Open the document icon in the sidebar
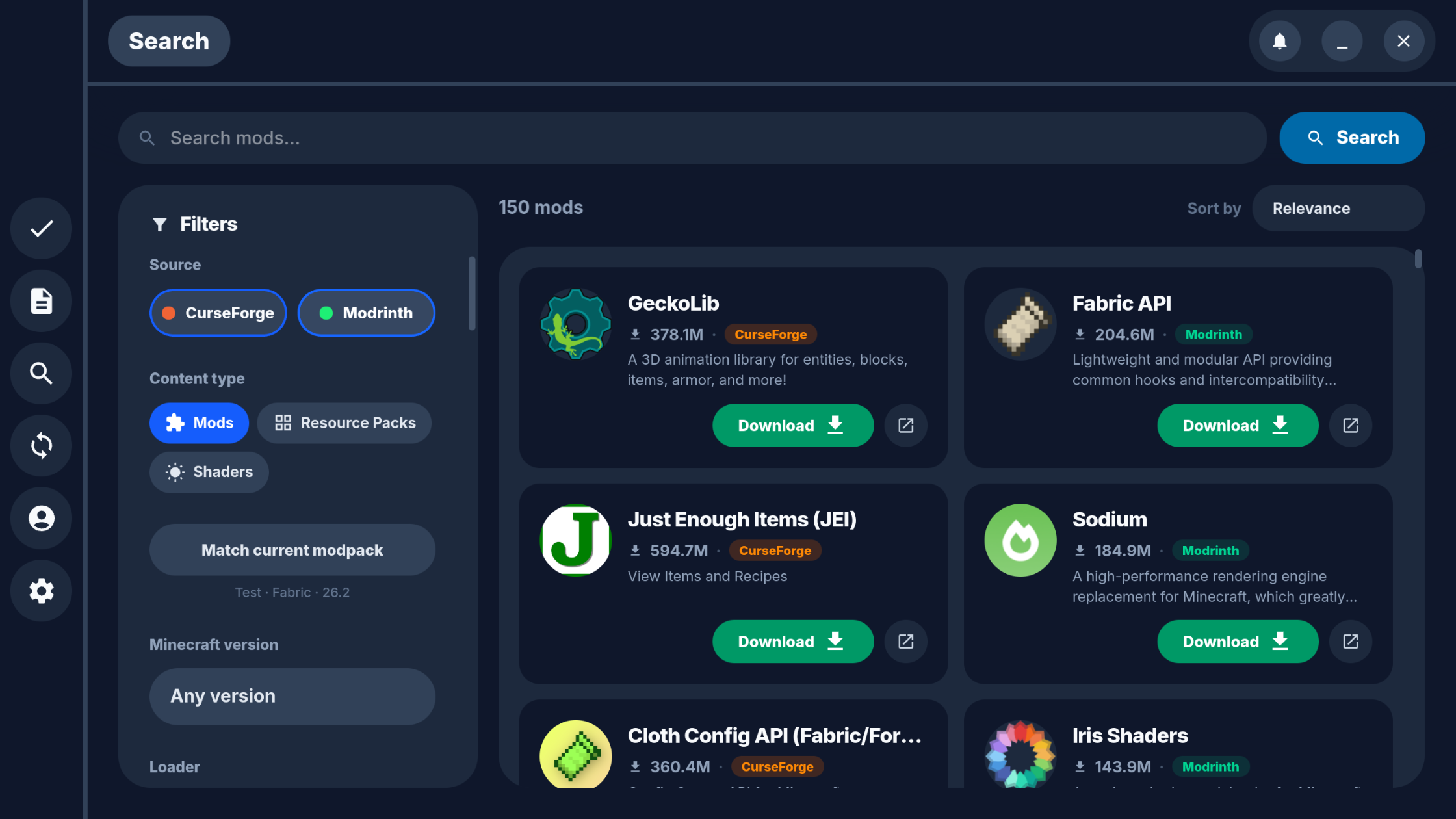This screenshot has height=819, width=1456. click(42, 301)
